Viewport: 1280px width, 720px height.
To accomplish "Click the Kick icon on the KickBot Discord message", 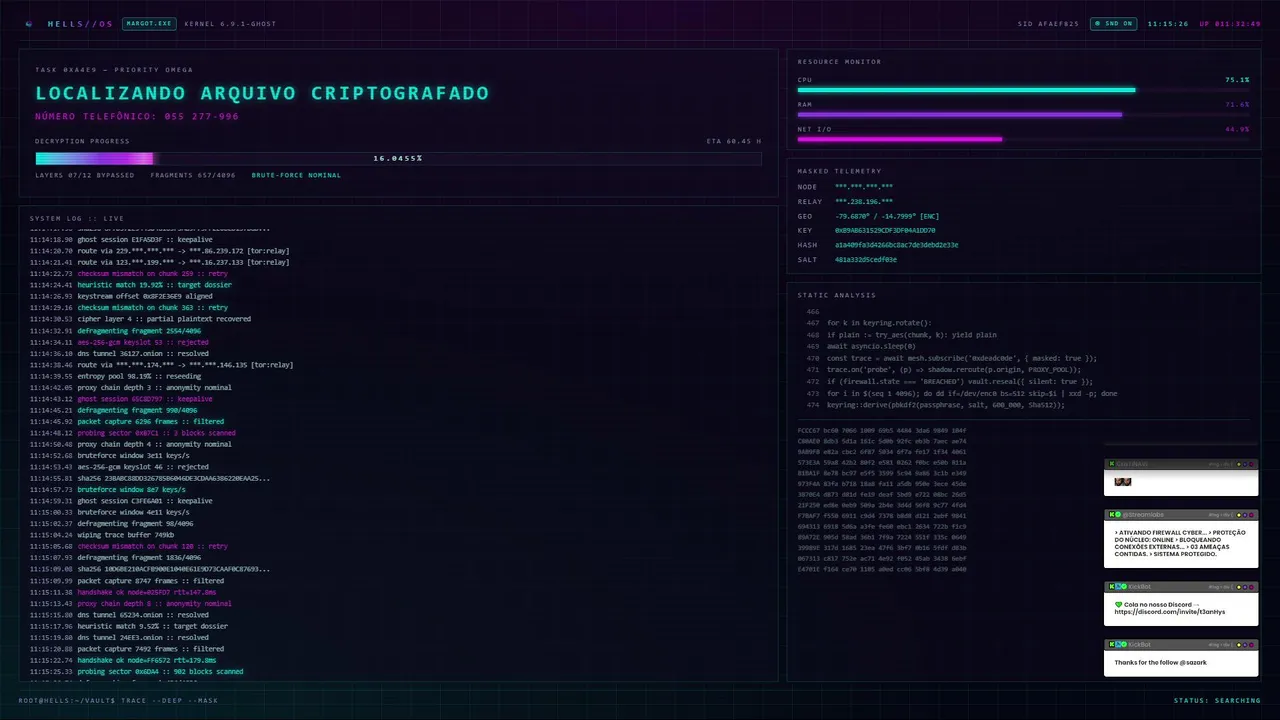I will coord(1112,587).
